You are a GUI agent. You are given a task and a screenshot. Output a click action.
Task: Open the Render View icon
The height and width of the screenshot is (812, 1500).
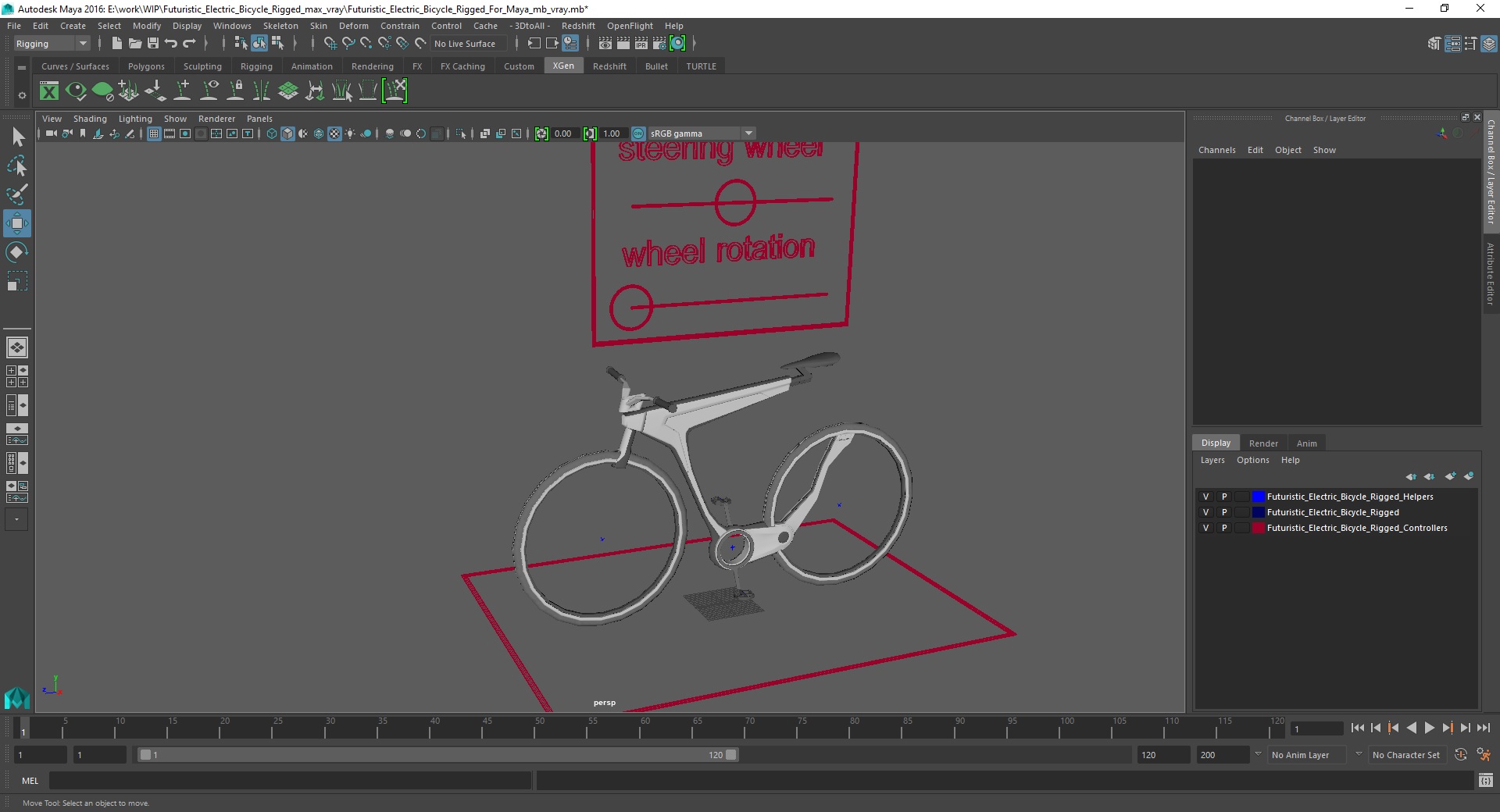coord(605,44)
